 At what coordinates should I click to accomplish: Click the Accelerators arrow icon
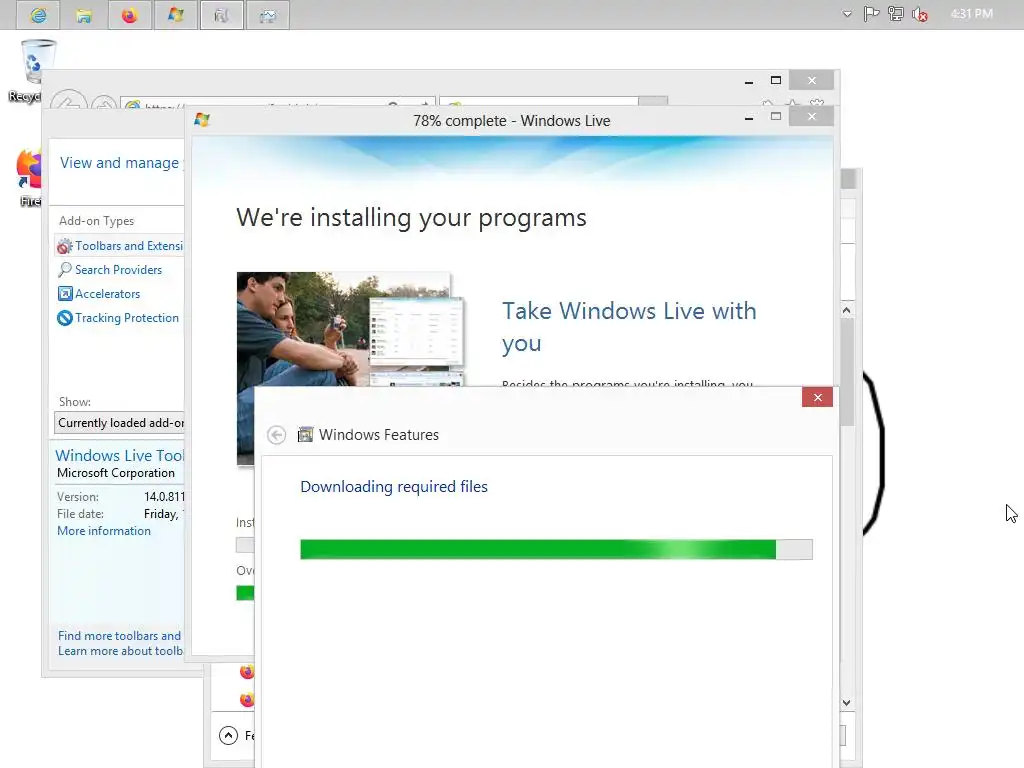coord(65,294)
